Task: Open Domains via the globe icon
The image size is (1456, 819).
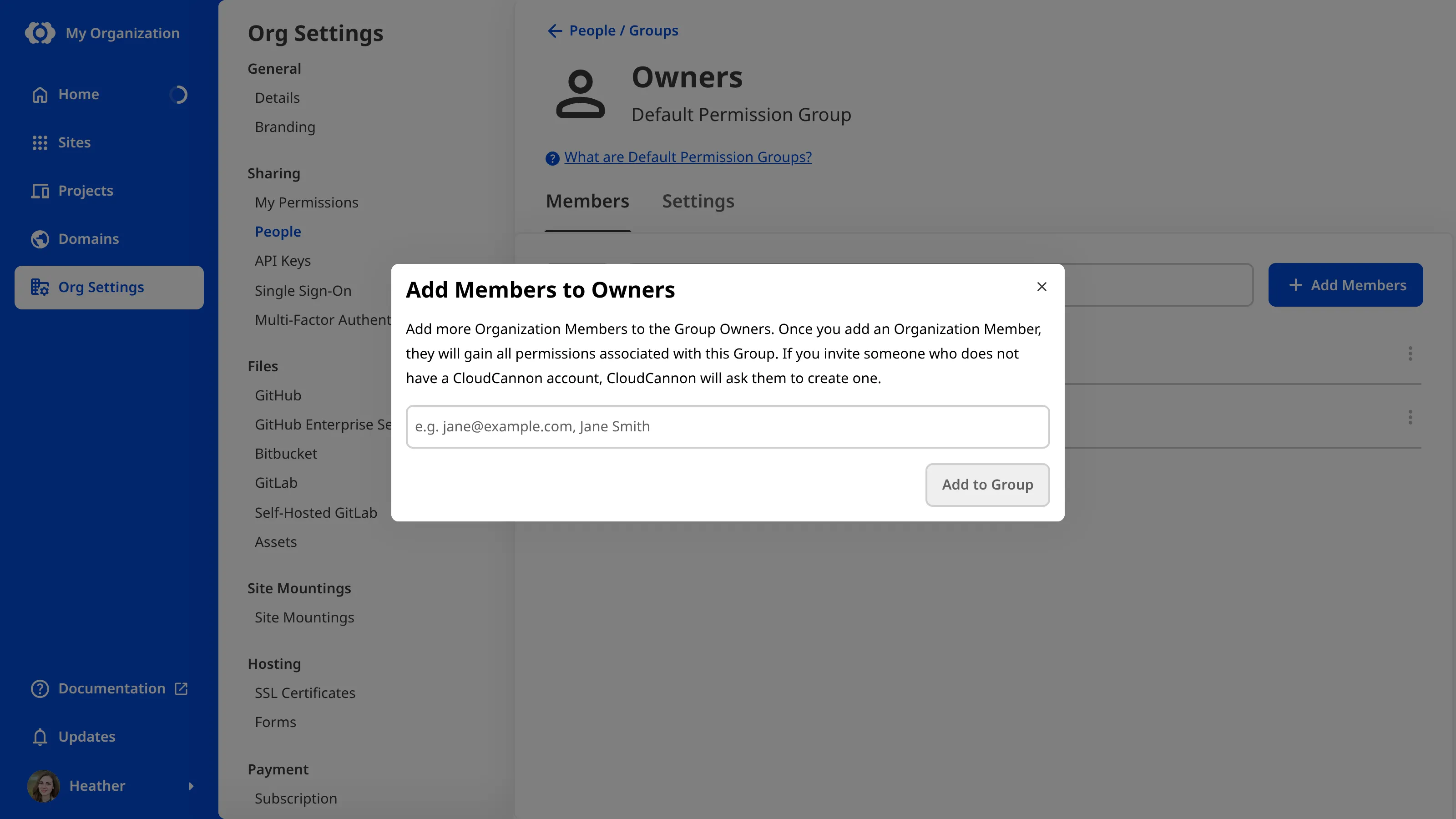Action: tap(40, 239)
